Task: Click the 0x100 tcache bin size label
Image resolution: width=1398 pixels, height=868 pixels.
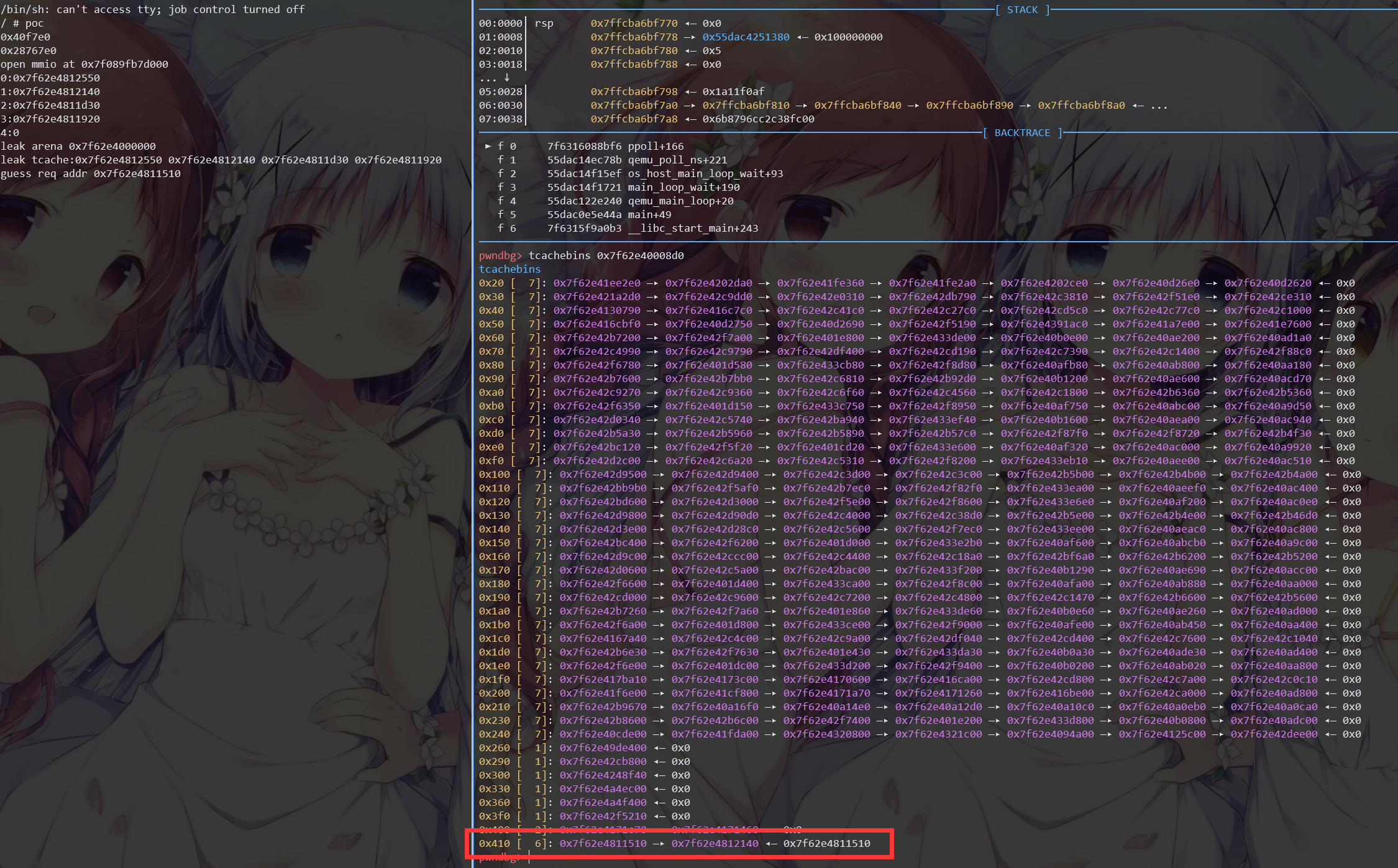Action: click(x=494, y=474)
